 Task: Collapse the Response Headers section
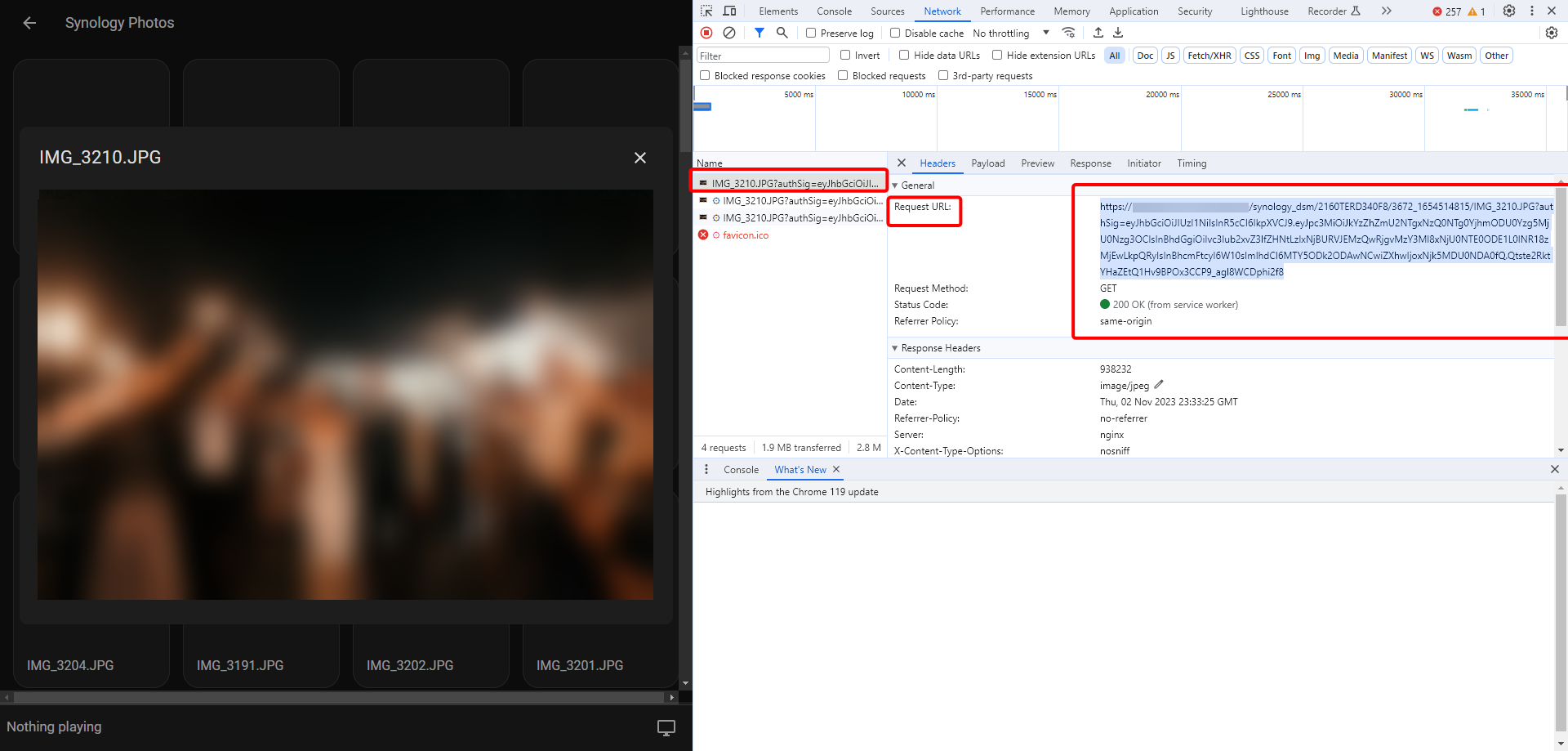(x=894, y=347)
